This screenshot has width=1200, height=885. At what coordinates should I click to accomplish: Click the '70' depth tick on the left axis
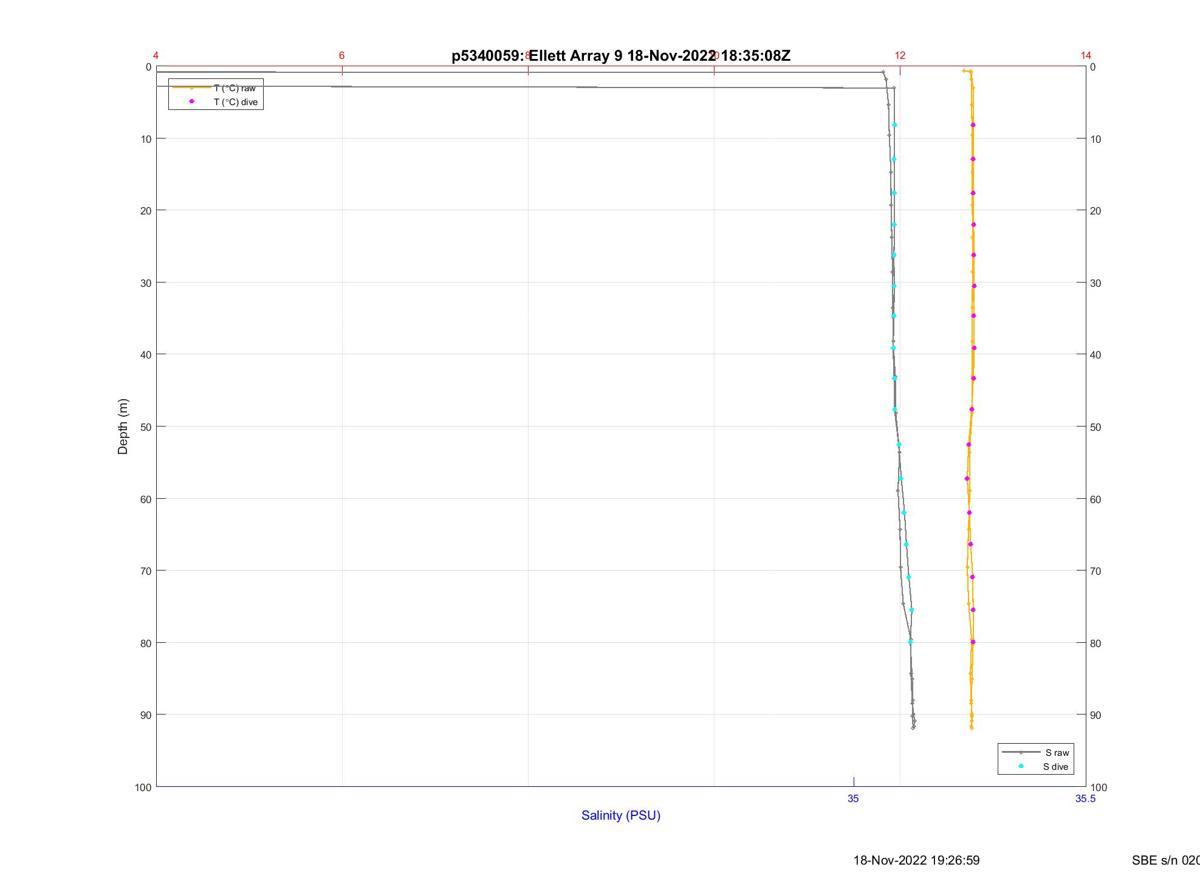coord(146,571)
